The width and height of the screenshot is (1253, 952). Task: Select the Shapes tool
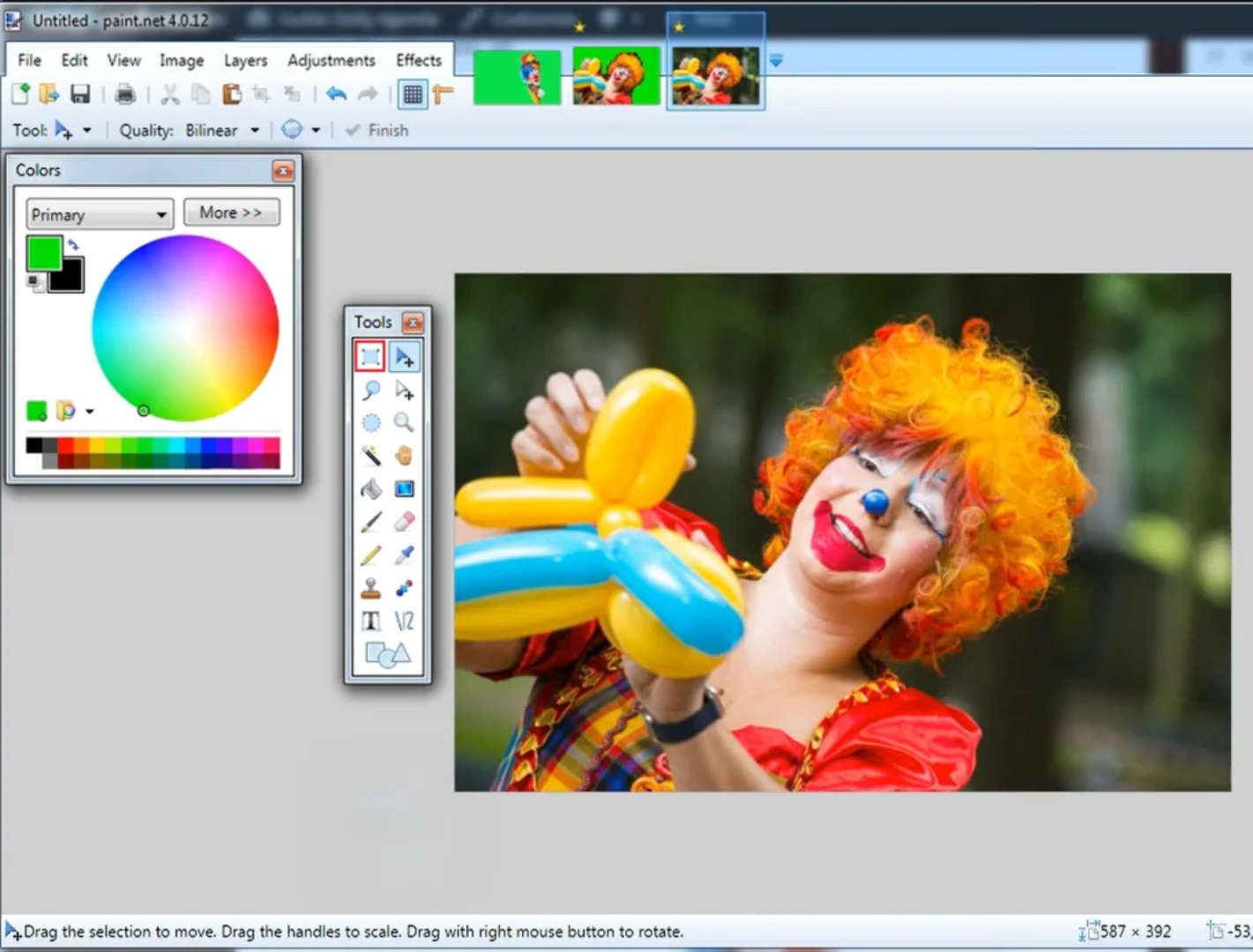[386, 654]
